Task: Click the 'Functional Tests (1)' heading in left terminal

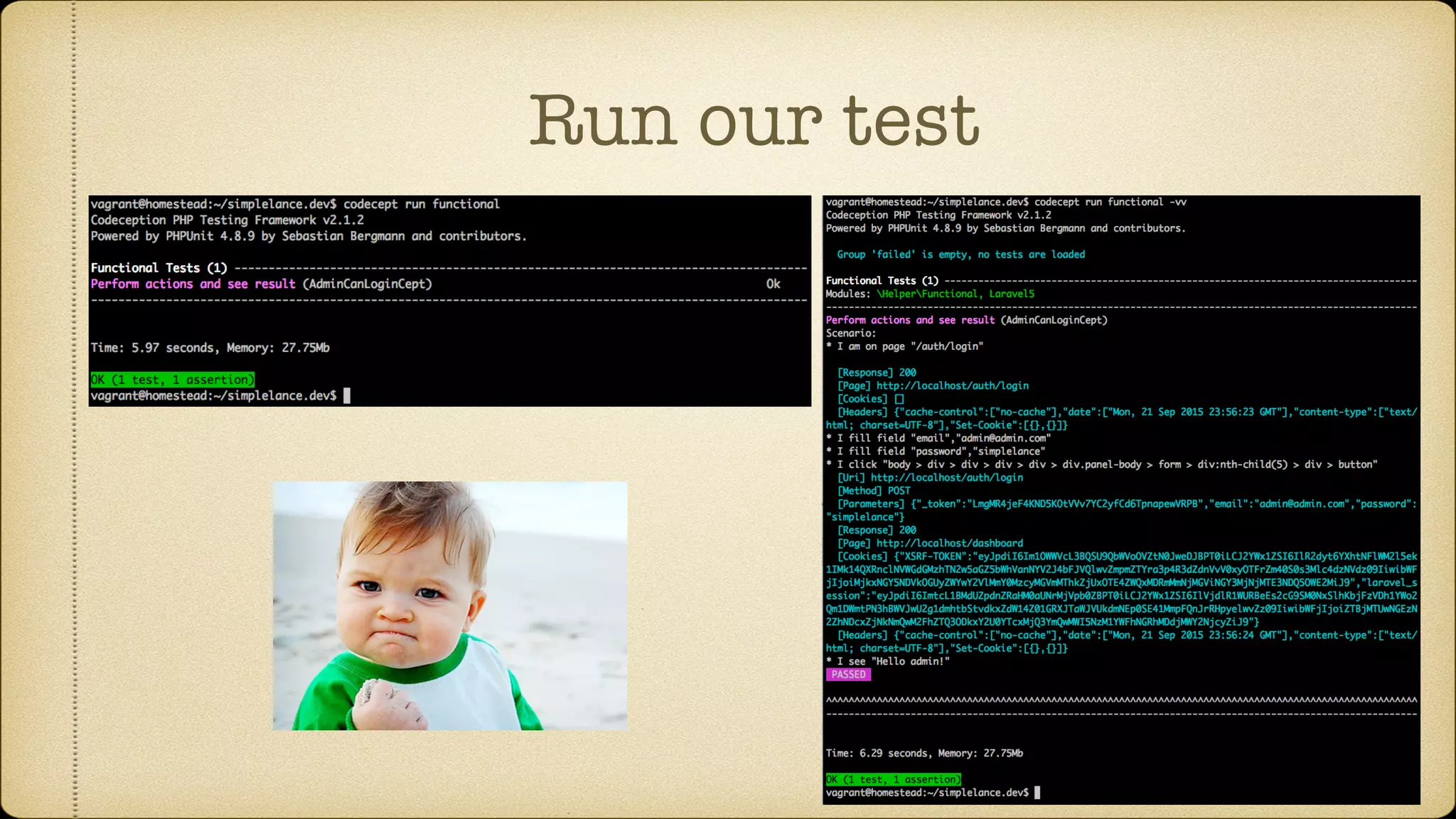Action: pyautogui.click(x=159, y=268)
